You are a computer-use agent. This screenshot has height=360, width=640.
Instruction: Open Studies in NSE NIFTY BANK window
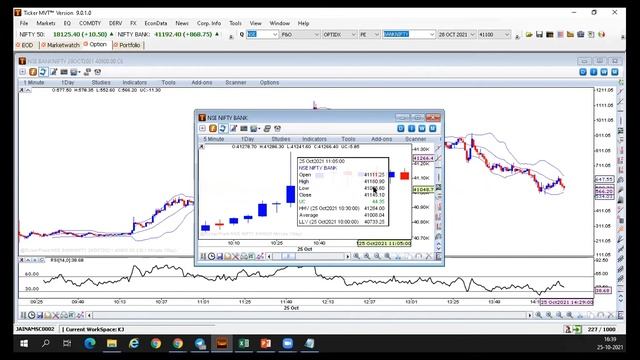(x=281, y=139)
